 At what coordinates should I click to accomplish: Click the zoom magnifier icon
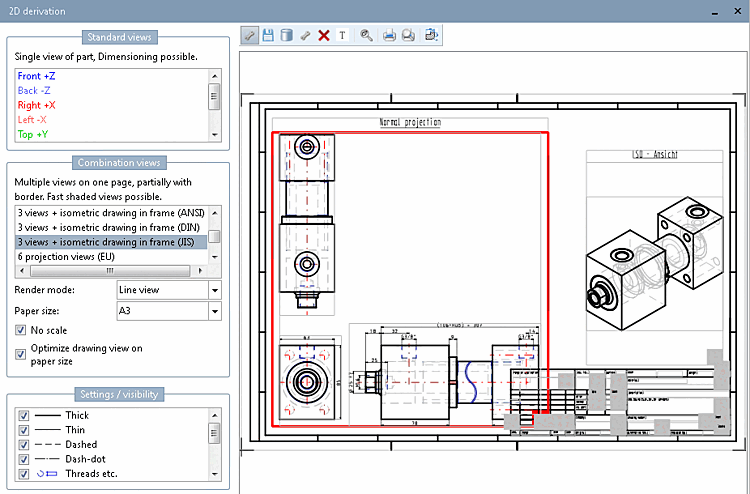tap(366, 35)
